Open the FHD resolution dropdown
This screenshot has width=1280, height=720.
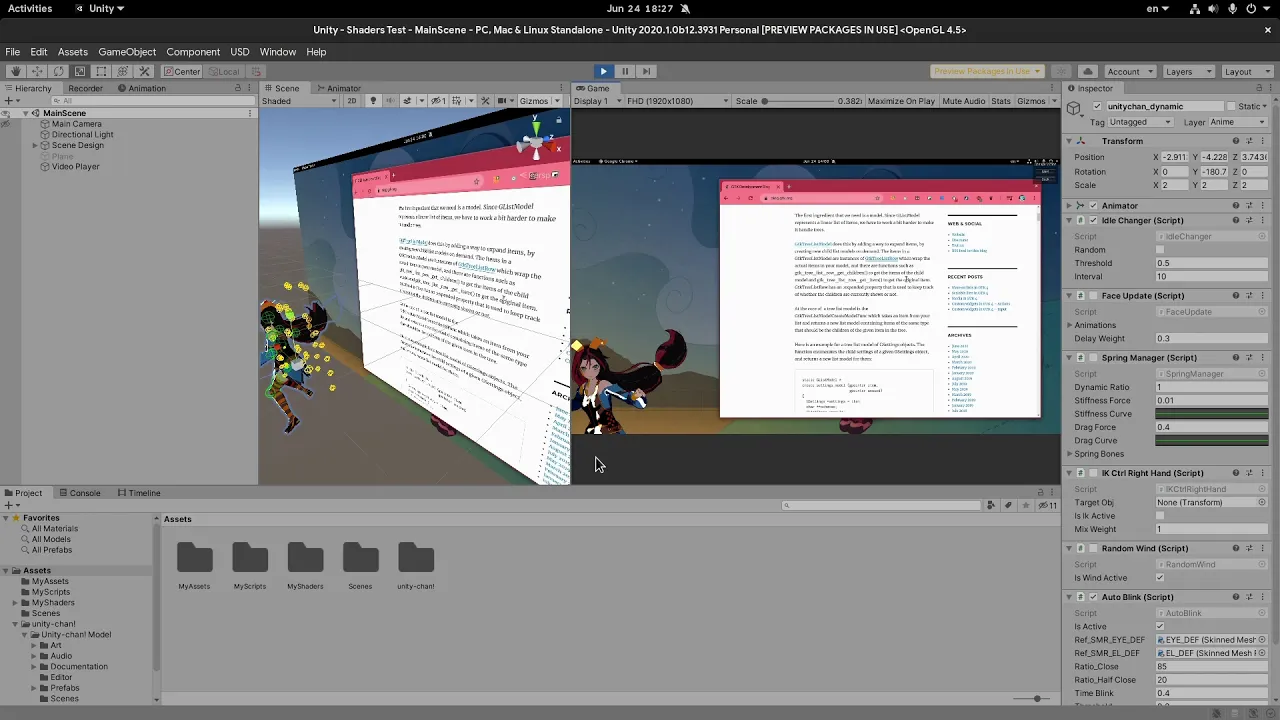coord(679,101)
